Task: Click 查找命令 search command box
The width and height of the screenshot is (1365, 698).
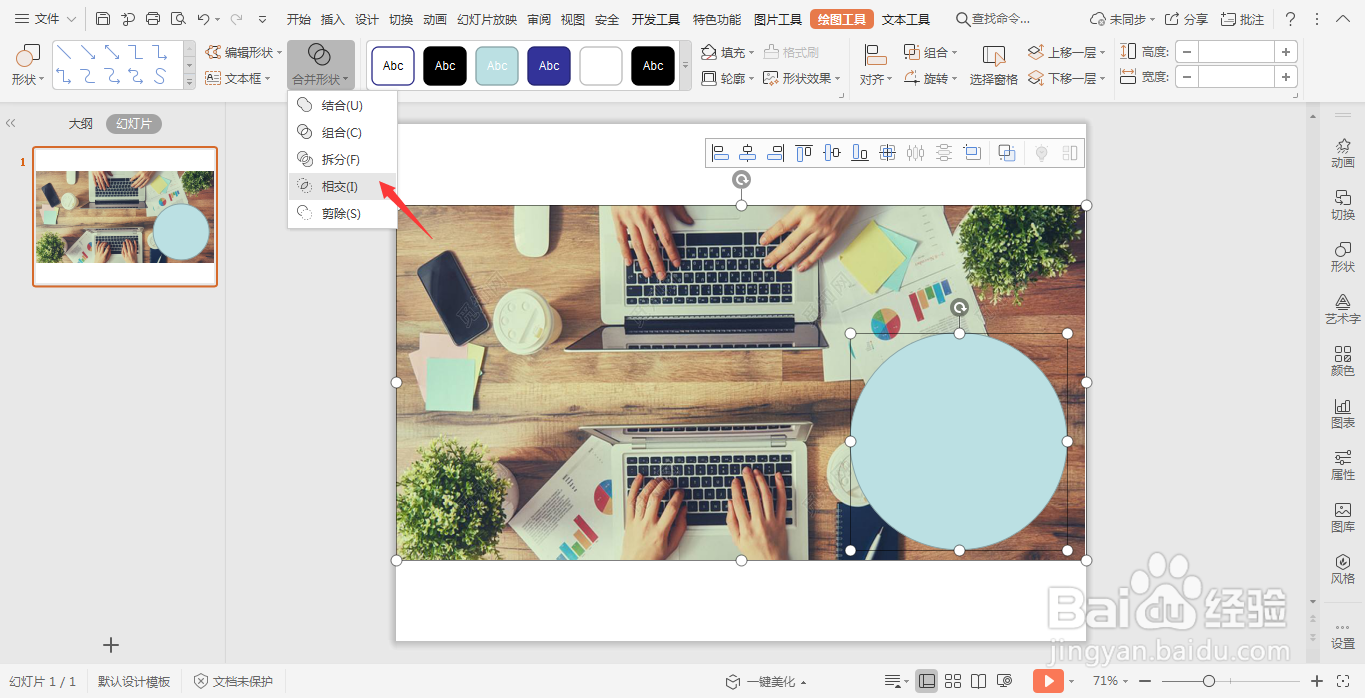Action: pyautogui.click(x=994, y=19)
